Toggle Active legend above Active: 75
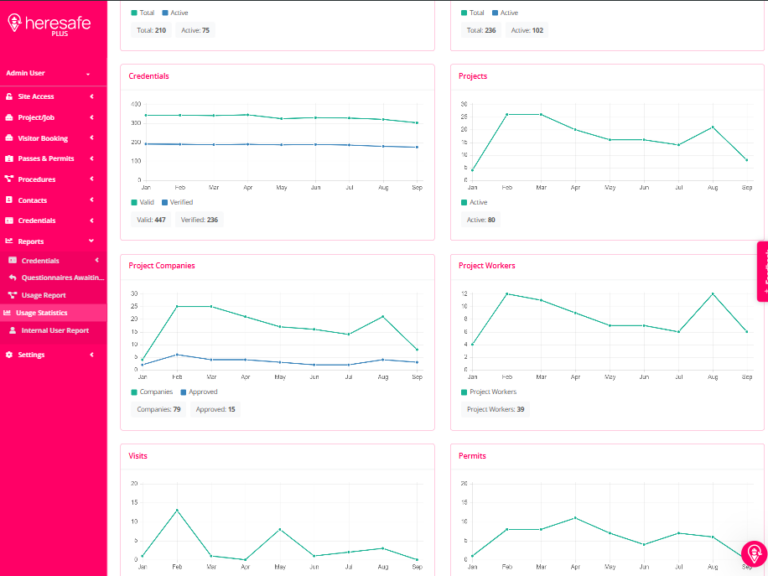 point(175,13)
